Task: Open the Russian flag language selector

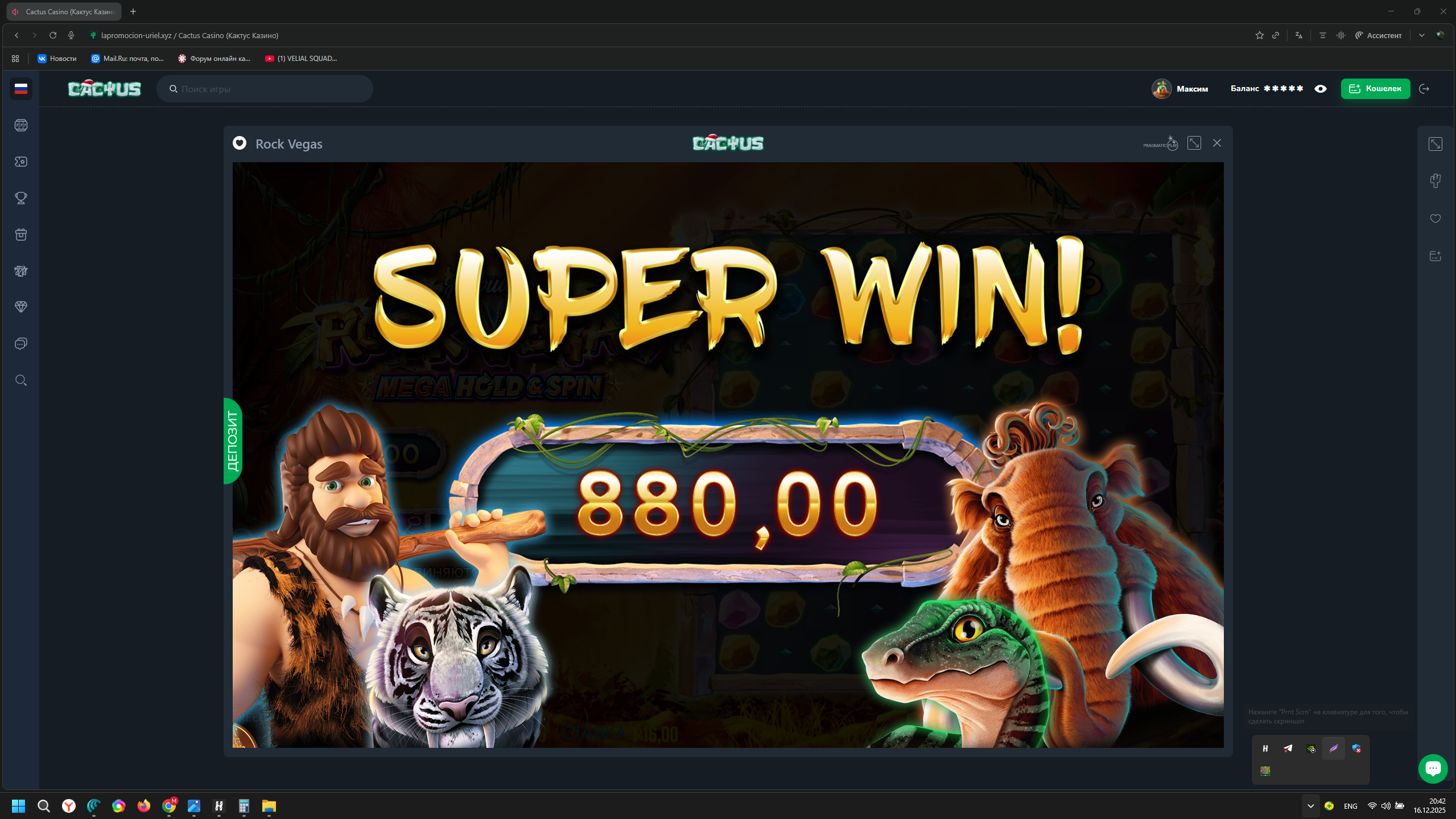Action: click(21, 89)
